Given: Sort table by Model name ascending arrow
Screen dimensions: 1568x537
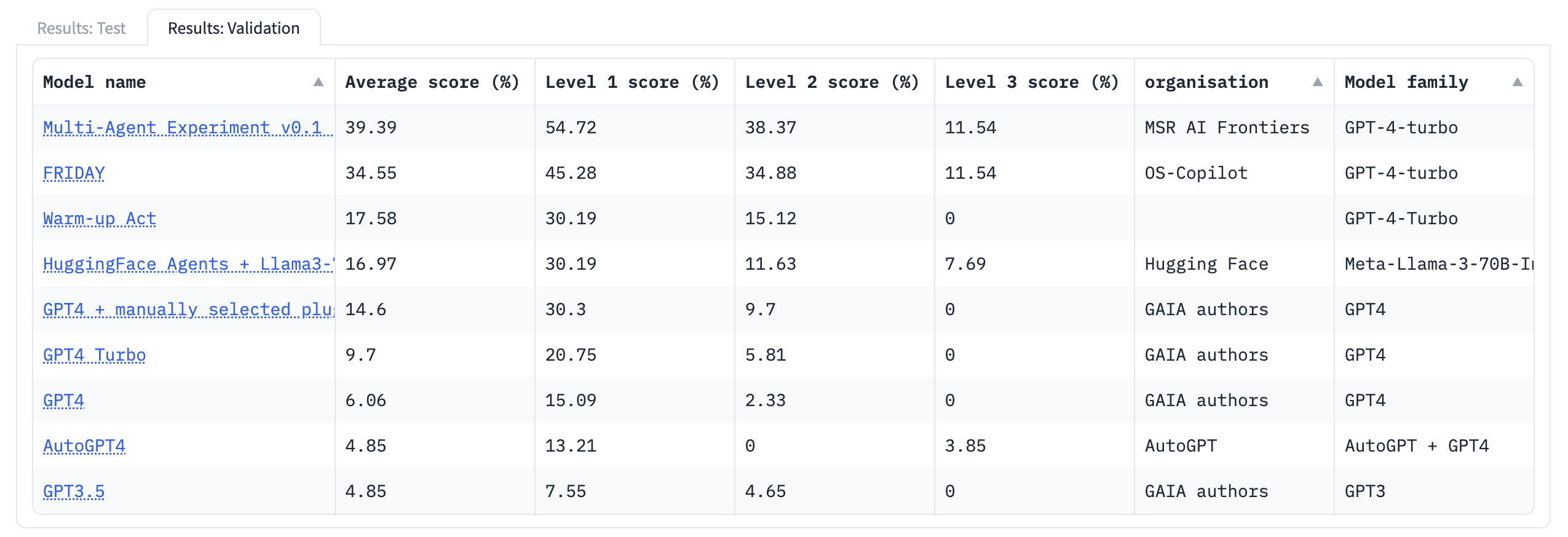Looking at the screenshot, I should tap(319, 81).
